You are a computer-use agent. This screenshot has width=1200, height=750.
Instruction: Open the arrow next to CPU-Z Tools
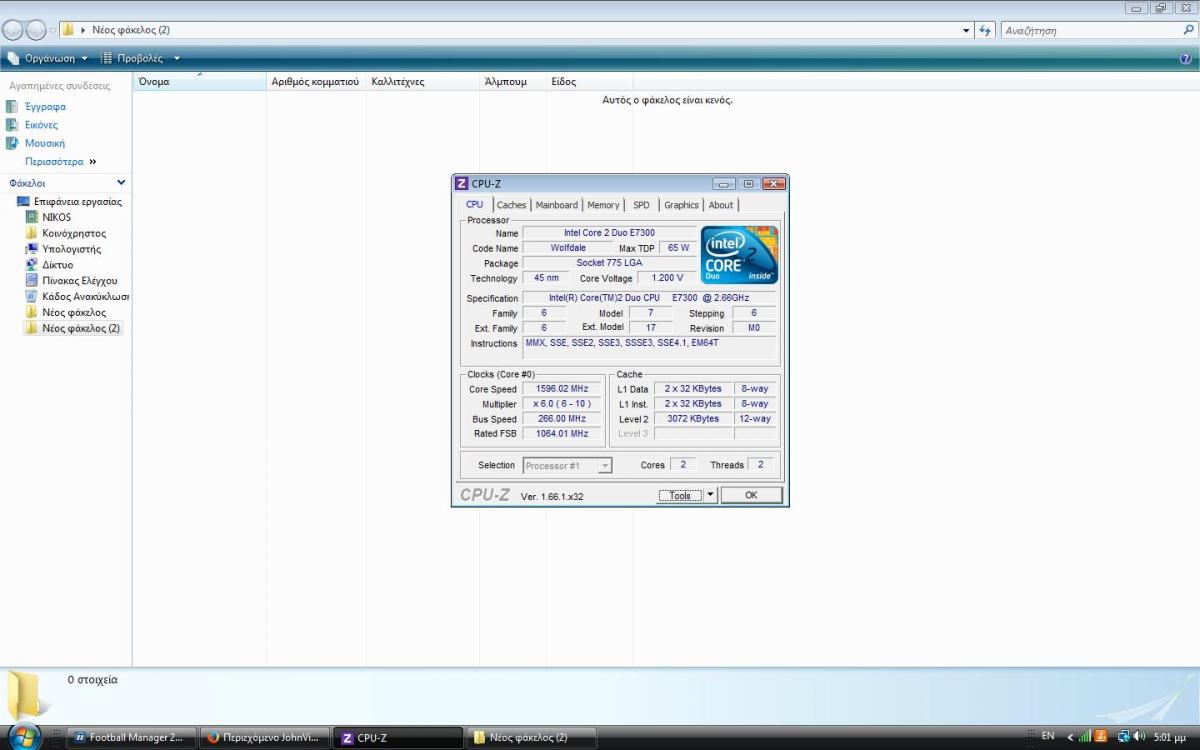(711, 495)
